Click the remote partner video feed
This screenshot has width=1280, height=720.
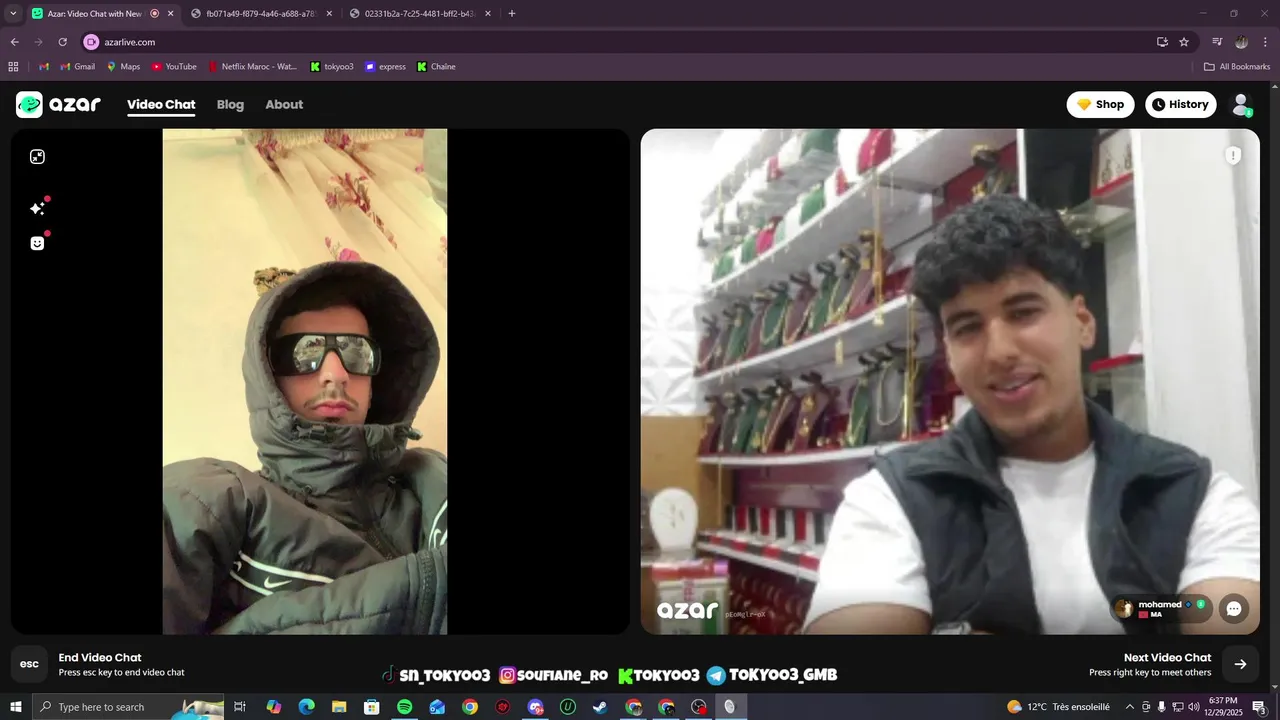click(x=950, y=381)
